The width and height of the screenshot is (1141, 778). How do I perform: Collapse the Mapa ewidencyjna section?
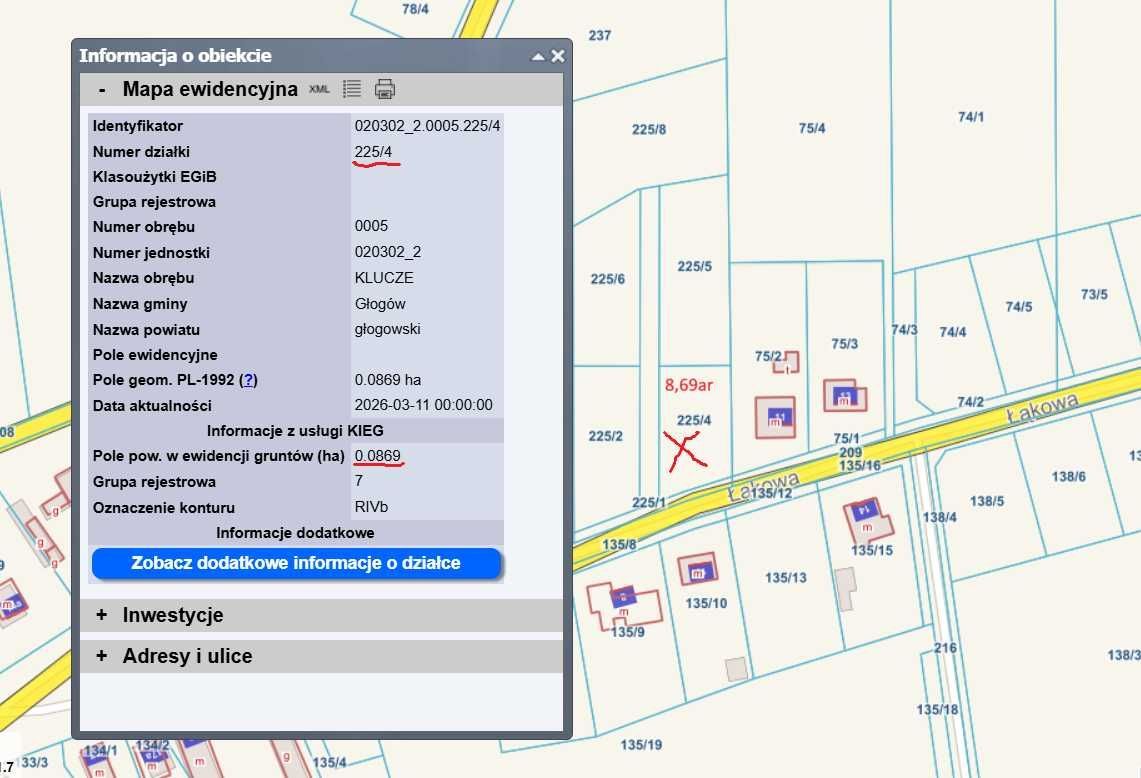coord(102,89)
